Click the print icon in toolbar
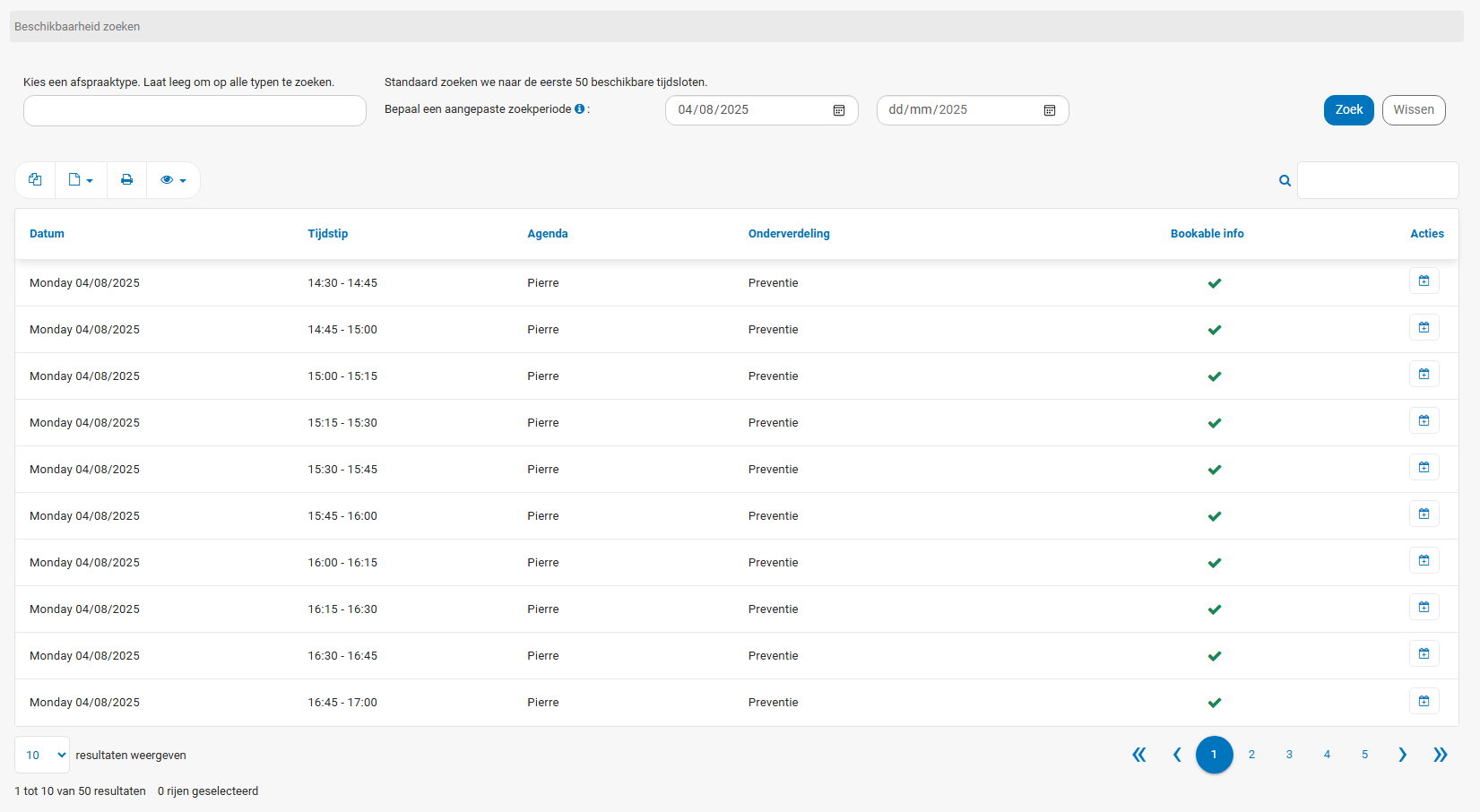 (126, 180)
